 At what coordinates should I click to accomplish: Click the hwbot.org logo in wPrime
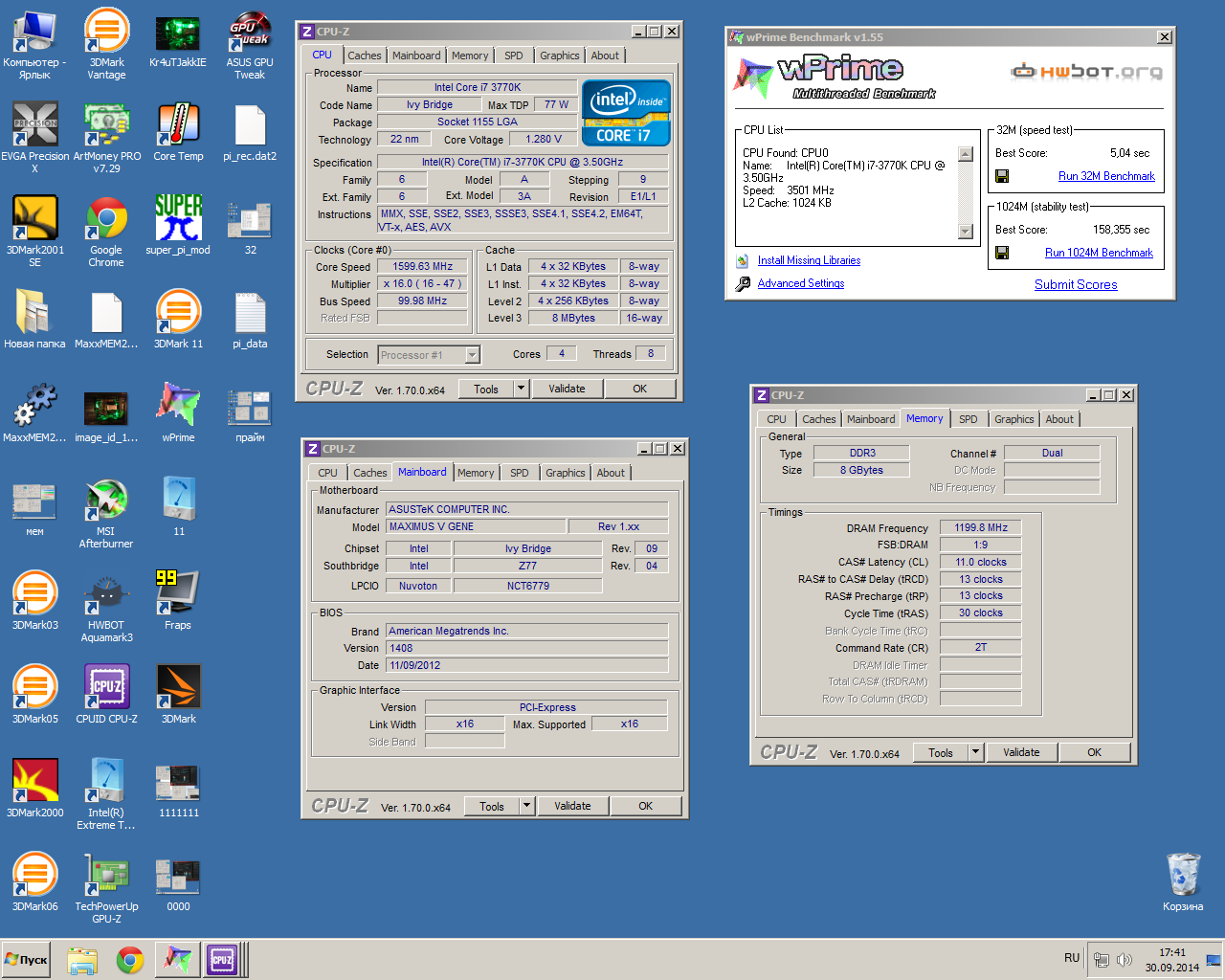[x=1087, y=72]
